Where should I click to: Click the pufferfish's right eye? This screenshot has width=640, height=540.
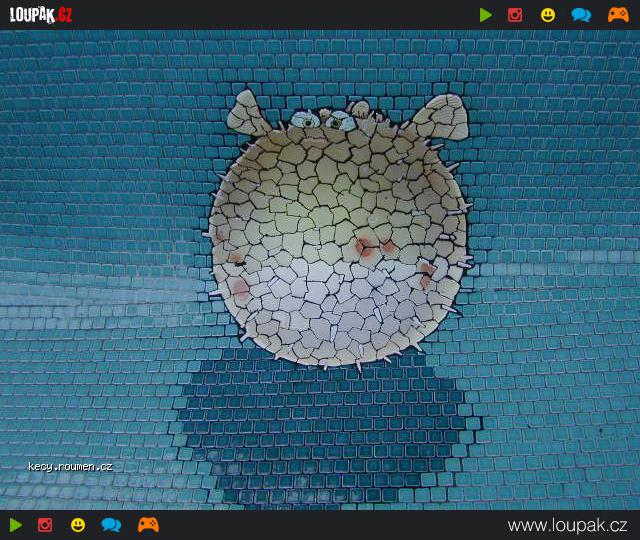[340, 121]
